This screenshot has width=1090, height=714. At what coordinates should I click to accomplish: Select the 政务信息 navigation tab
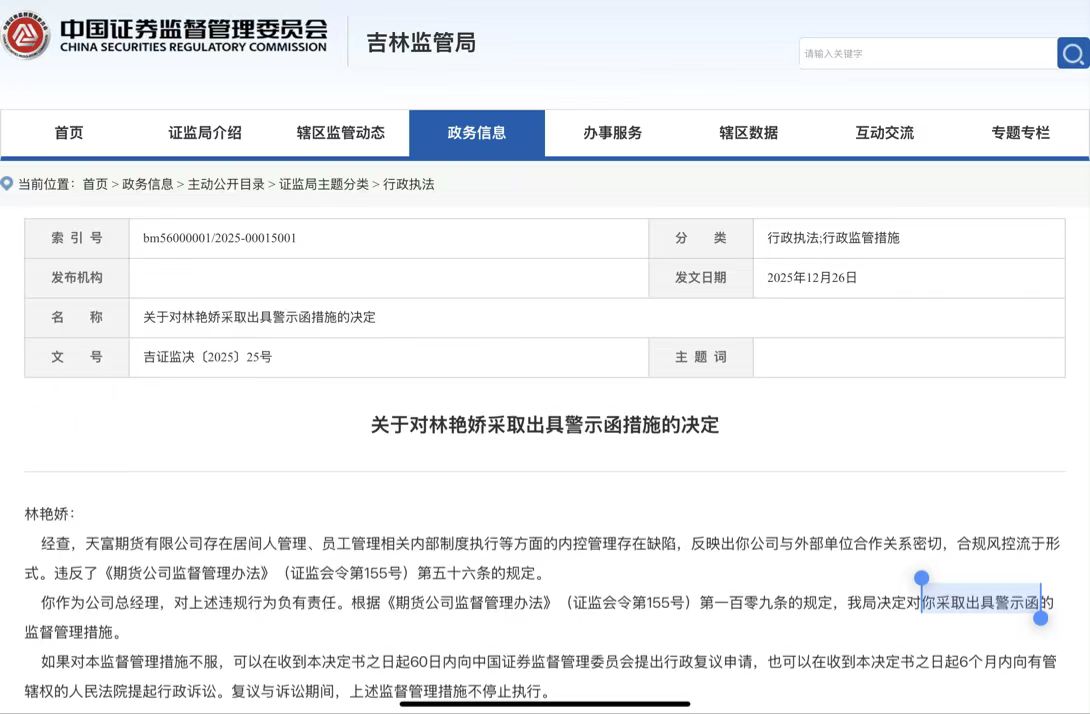[477, 133]
